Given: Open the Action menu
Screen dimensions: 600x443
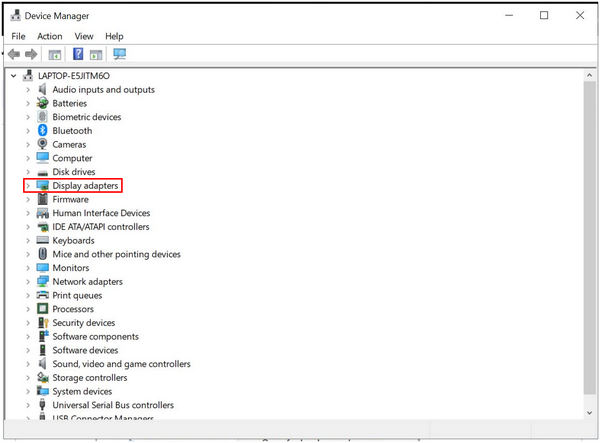Looking at the screenshot, I should click(x=50, y=36).
